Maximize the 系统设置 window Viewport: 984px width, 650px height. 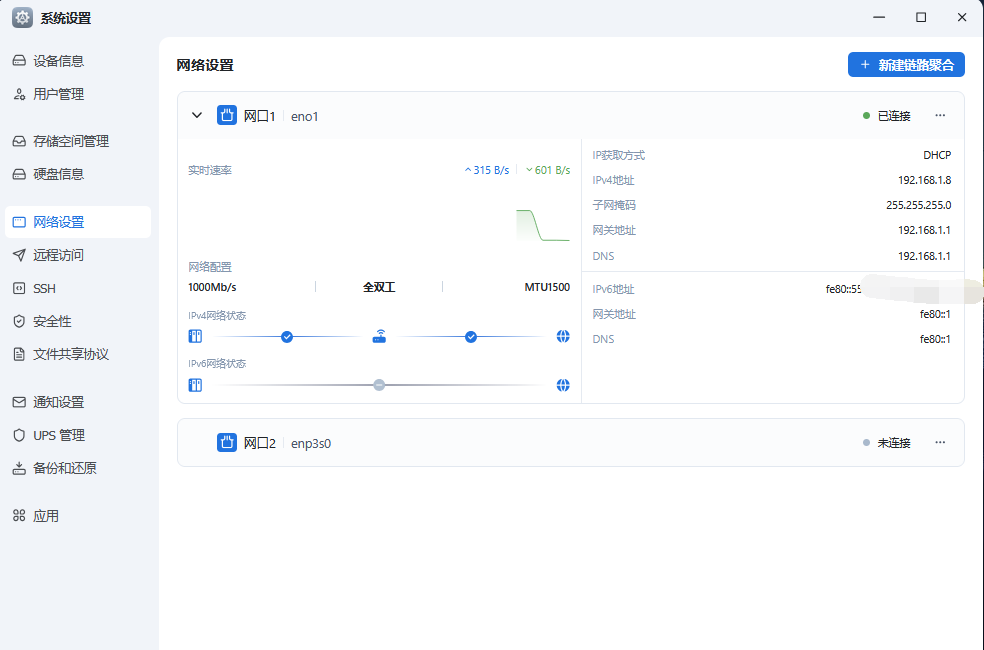[921, 17]
